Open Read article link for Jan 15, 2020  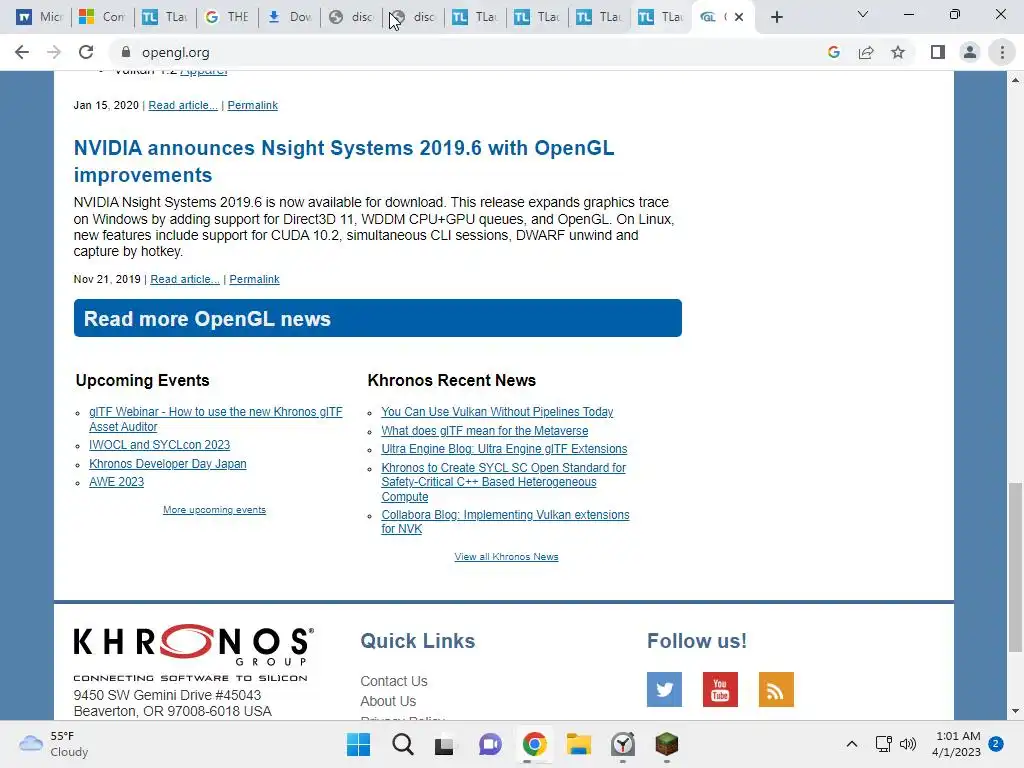pyautogui.click(x=183, y=105)
